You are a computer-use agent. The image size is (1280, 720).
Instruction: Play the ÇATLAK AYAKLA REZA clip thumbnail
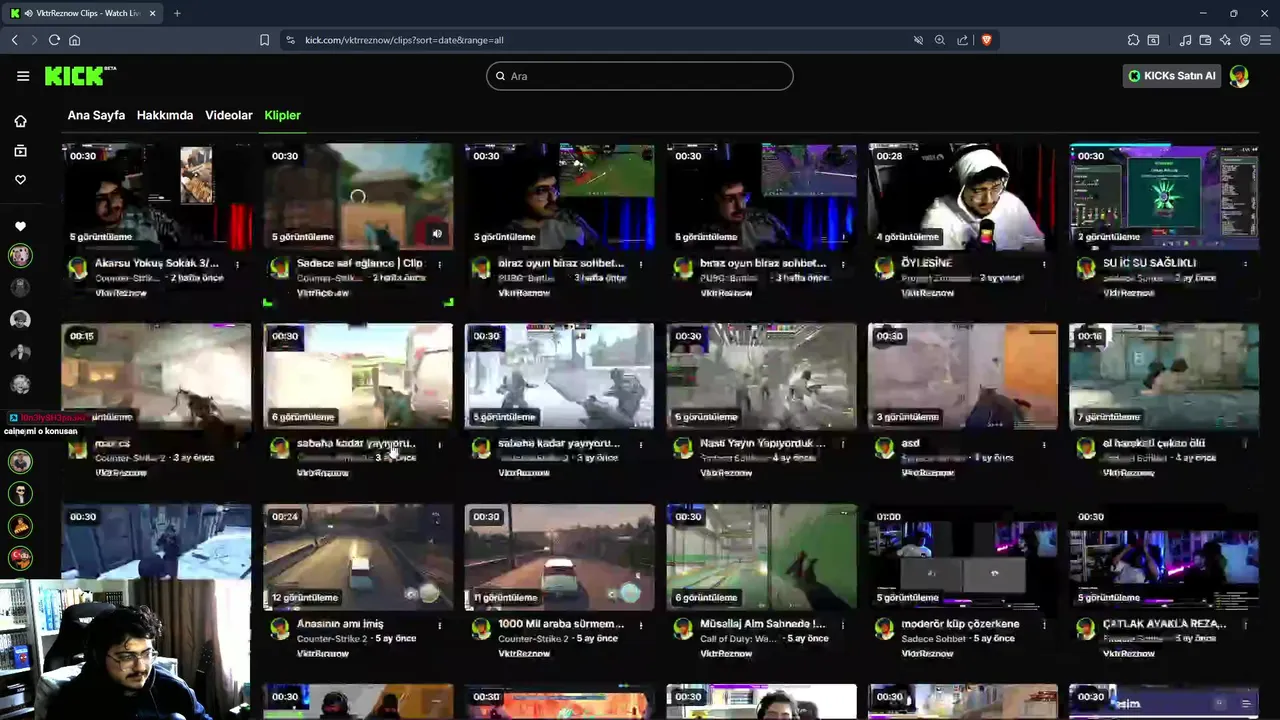coord(1164,558)
